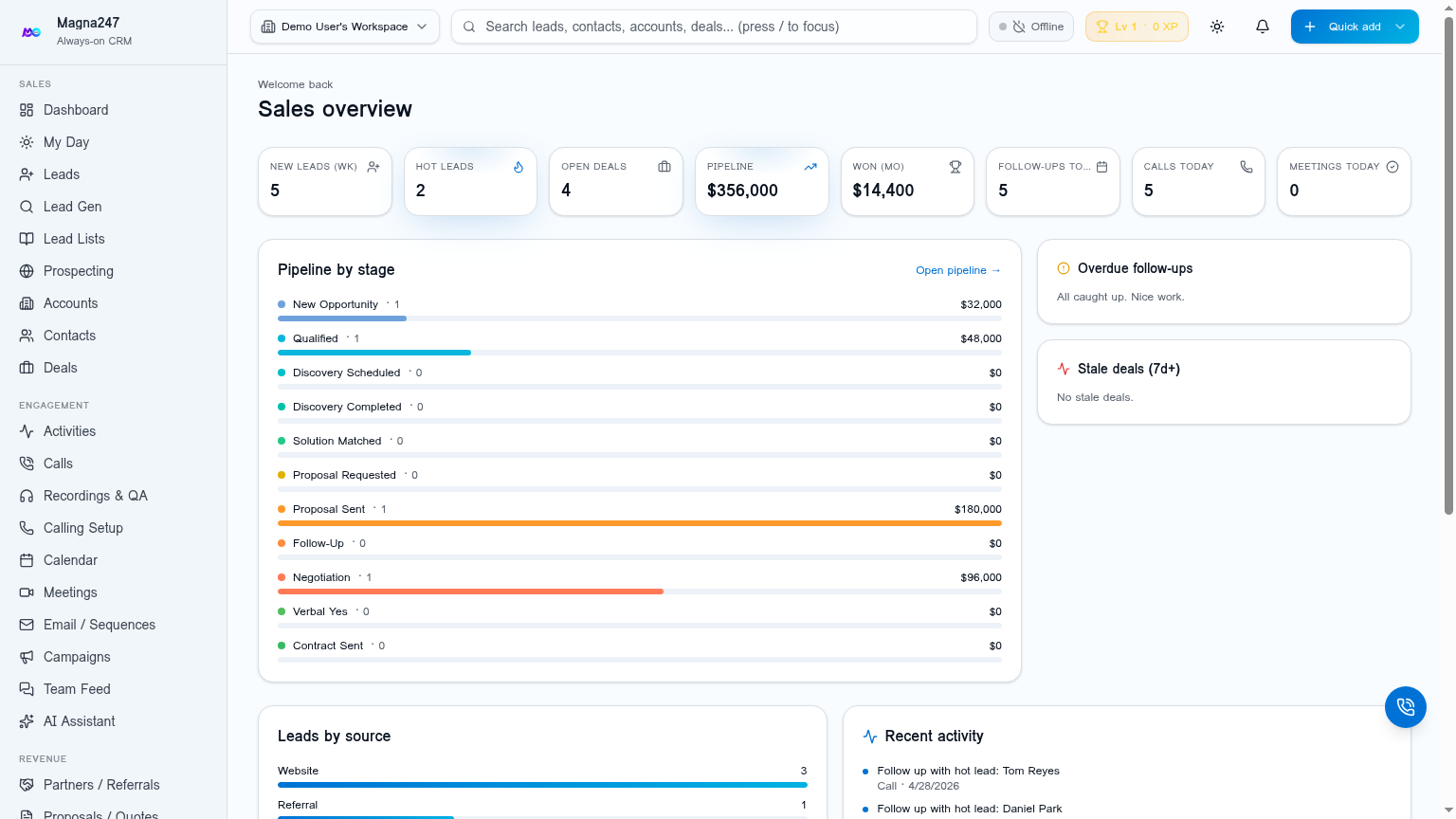Follow the Open pipeline link
This screenshot has width=1456, height=819.
click(x=958, y=270)
